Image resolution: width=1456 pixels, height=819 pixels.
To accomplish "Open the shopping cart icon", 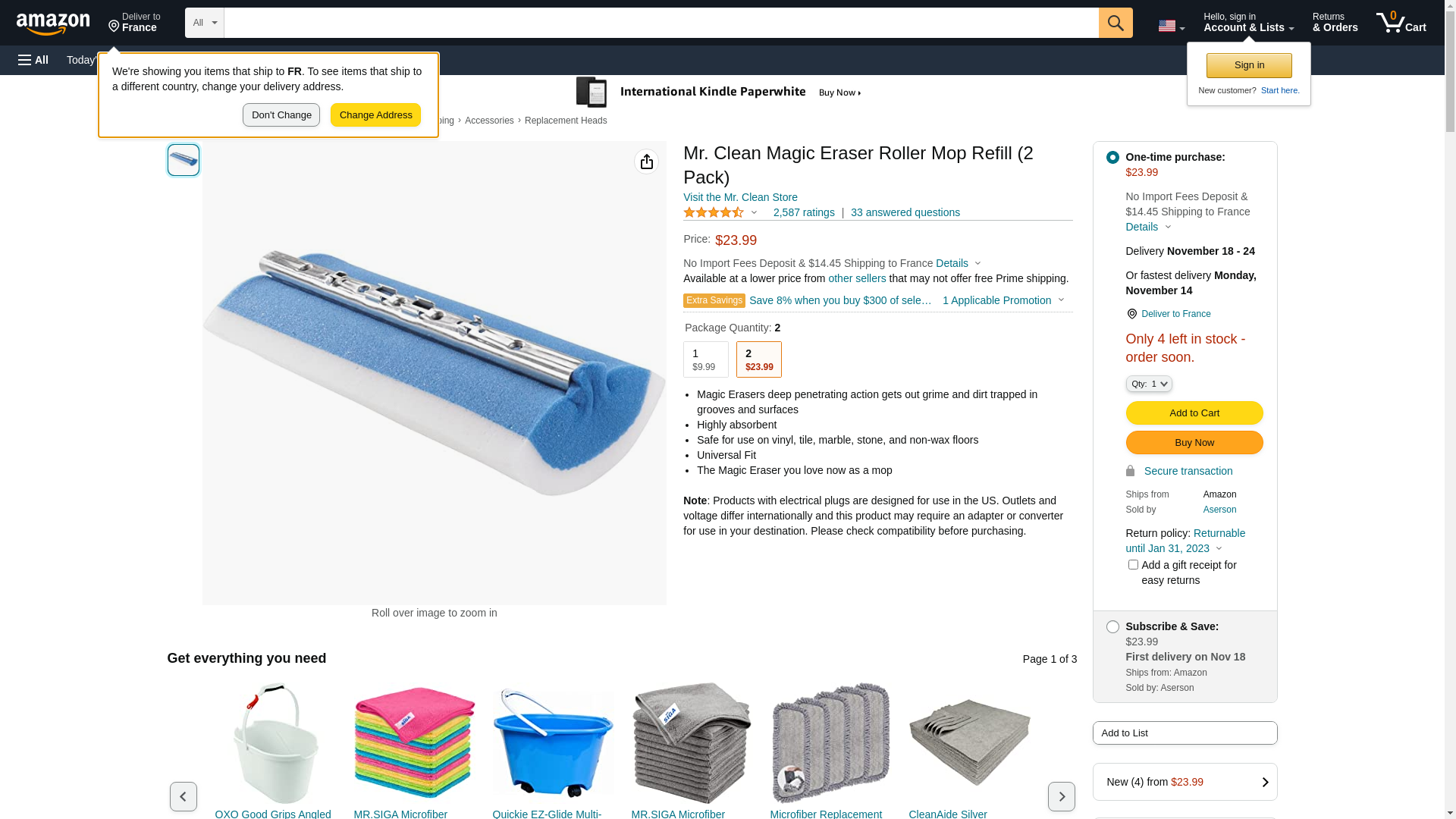I will click(1401, 23).
